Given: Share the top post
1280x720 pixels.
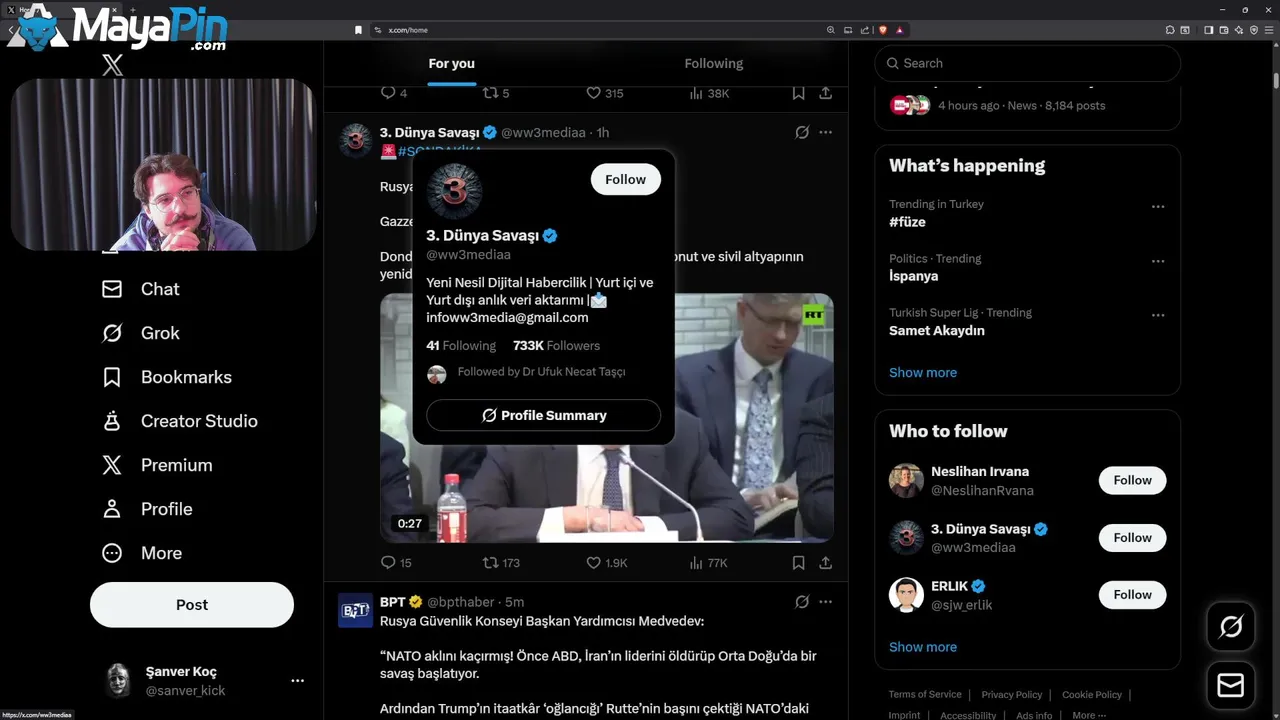Looking at the screenshot, I should pyautogui.click(x=826, y=93).
